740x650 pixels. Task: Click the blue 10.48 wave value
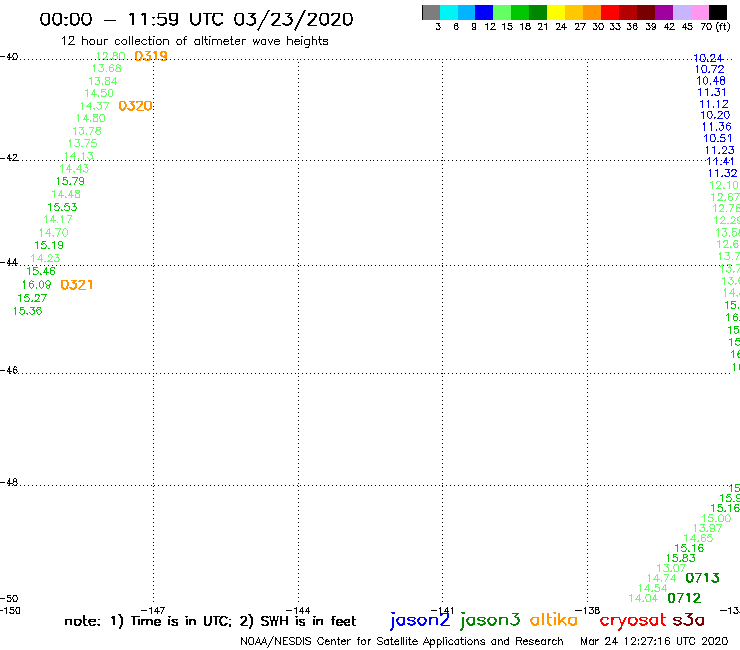[711, 81]
